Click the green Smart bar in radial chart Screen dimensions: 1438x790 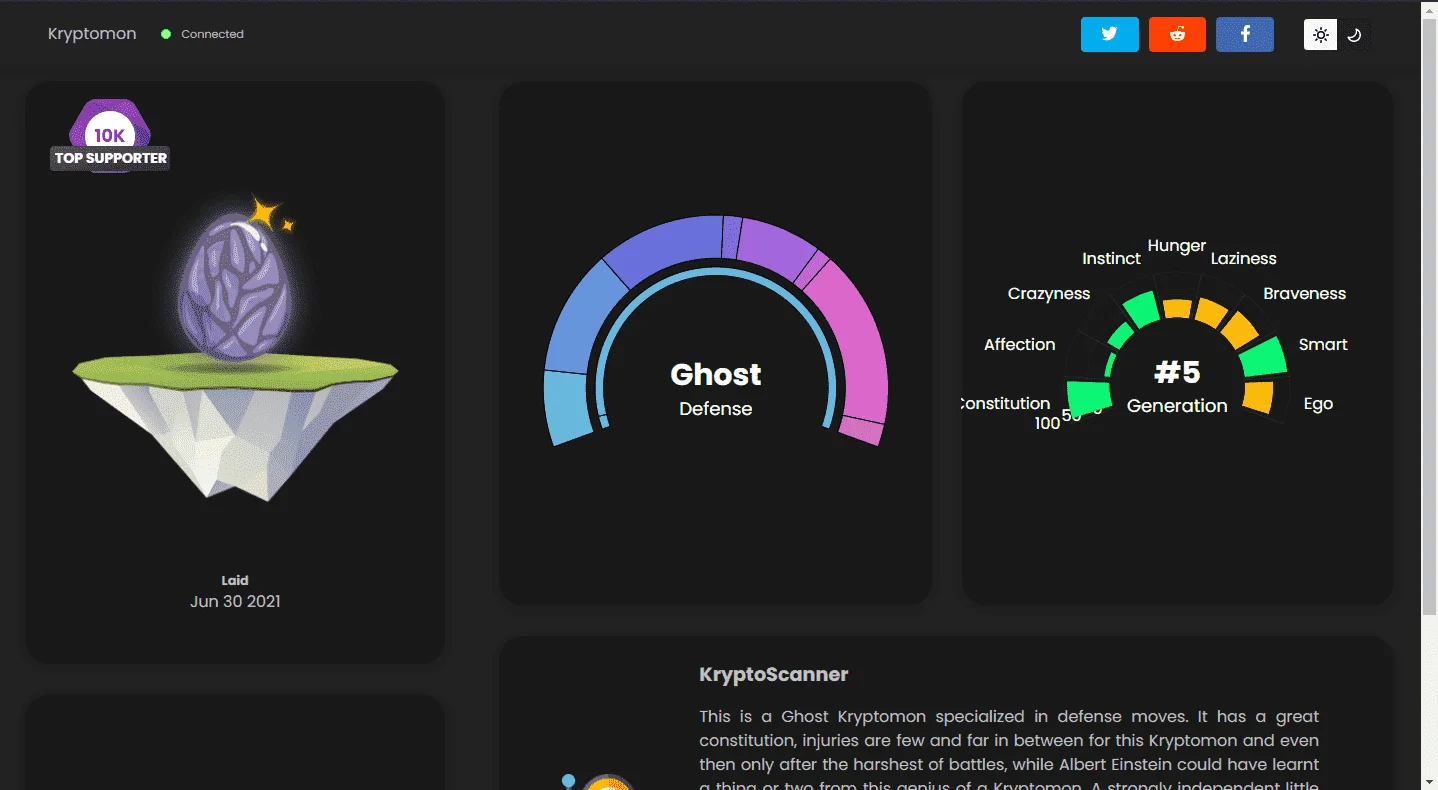pyautogui.click(x=1264, y=358)
